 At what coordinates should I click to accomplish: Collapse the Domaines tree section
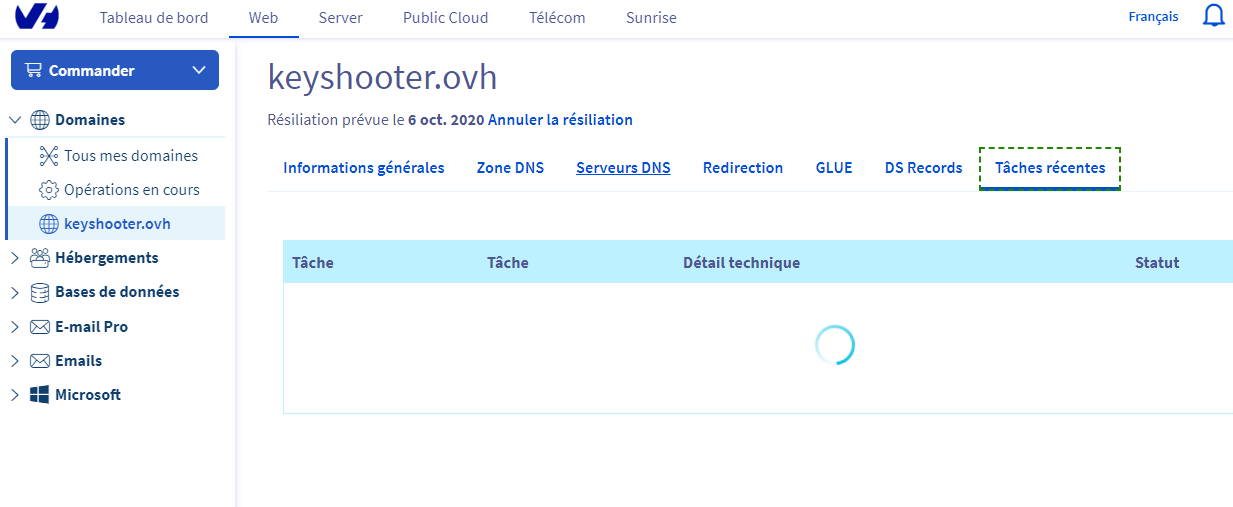(x=15, y=120)
